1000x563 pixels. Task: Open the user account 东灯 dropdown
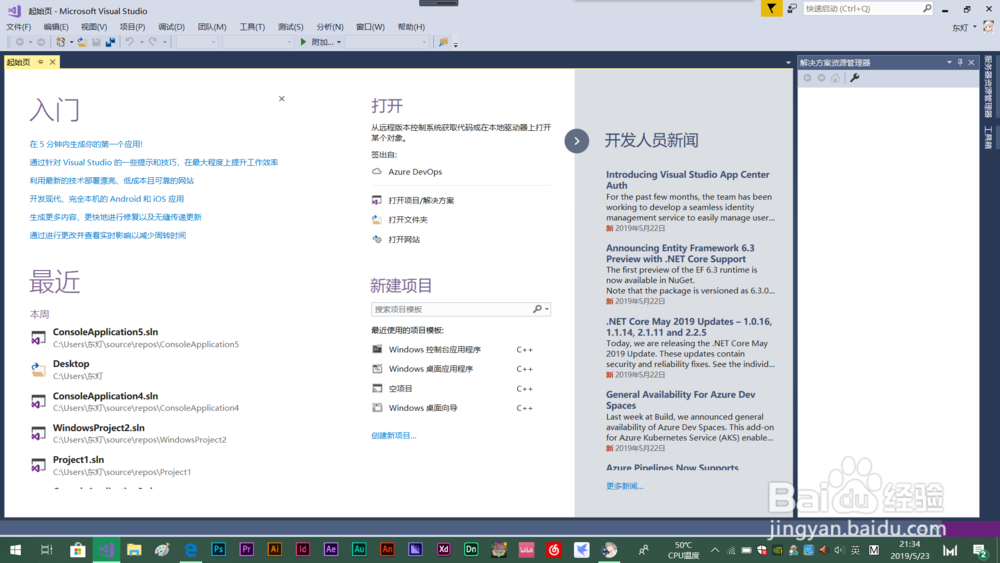pos(974,27)
